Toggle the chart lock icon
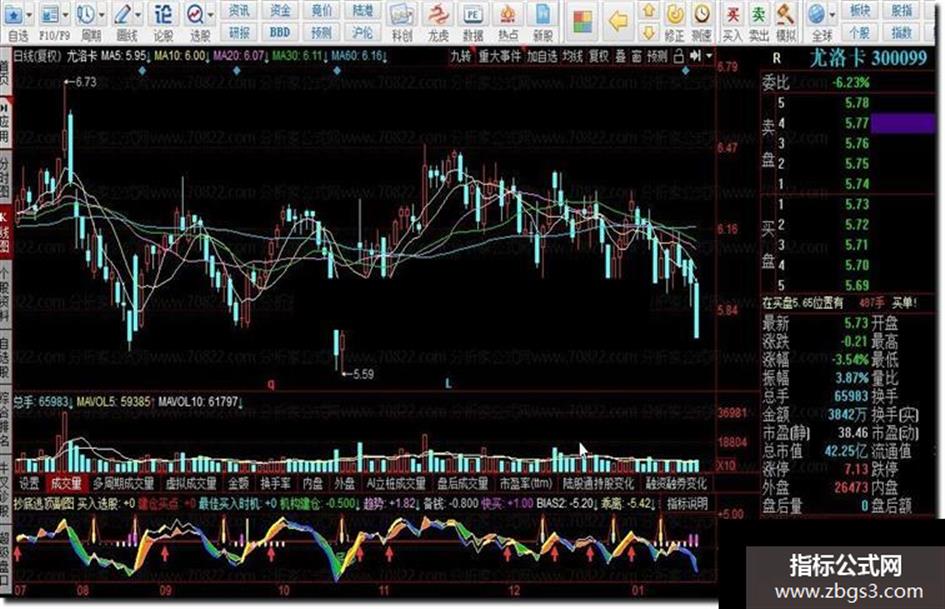Image resolution: width=945 pixels, height=609 pixels. click(x=679, y=57)
